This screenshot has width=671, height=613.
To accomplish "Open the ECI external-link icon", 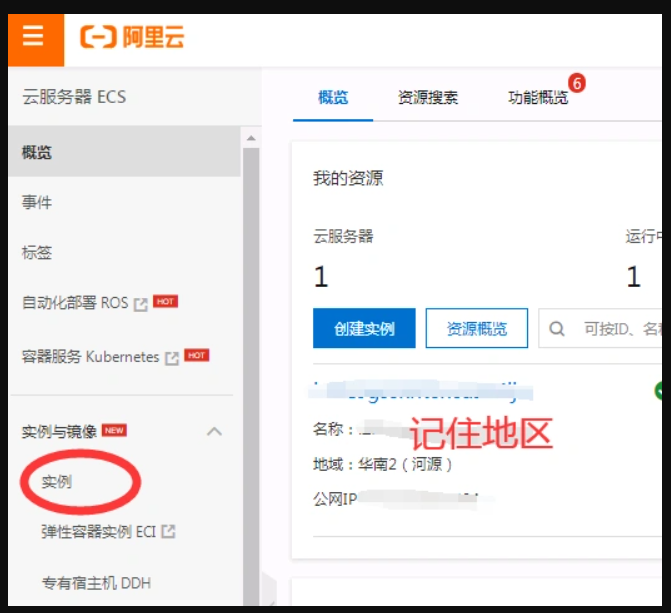I will 168,531.
